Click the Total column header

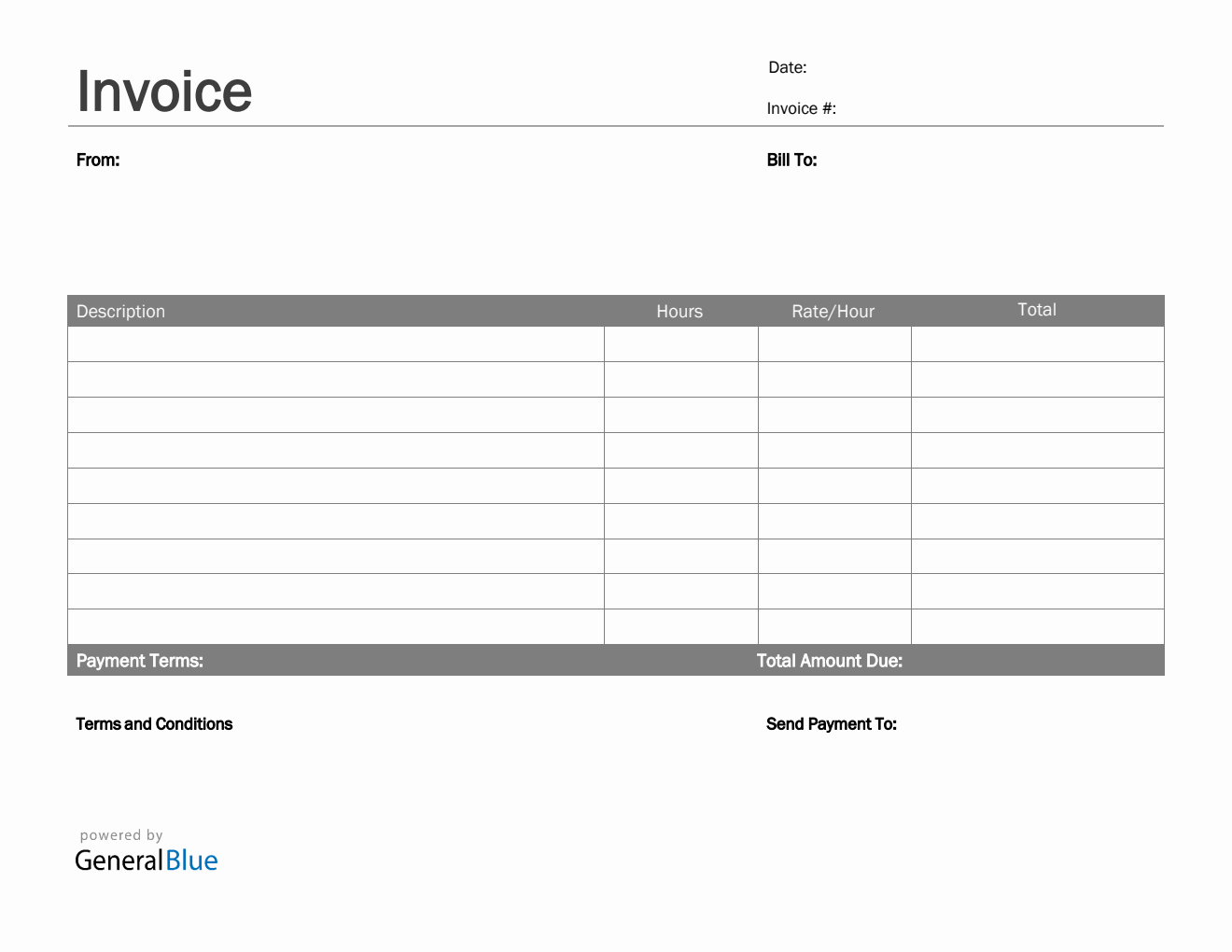(x=1036, y=310)
